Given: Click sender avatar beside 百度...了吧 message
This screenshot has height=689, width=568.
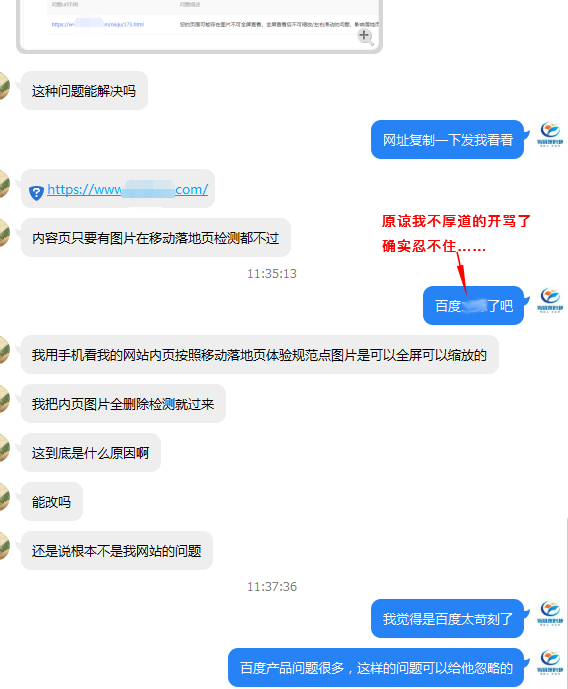Looking at the screenshot, I should [x=550, y=301].
